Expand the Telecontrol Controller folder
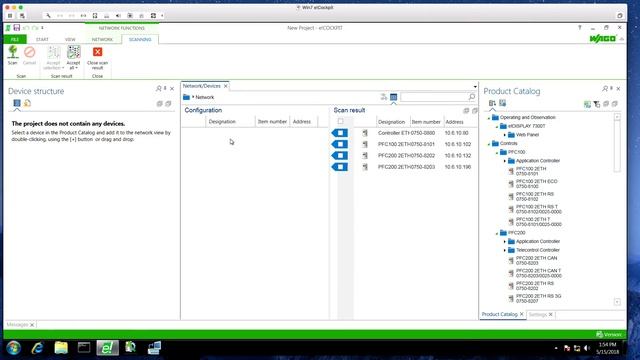The height and width of the screenshot is (360, 640). click(x=505, y=250)
